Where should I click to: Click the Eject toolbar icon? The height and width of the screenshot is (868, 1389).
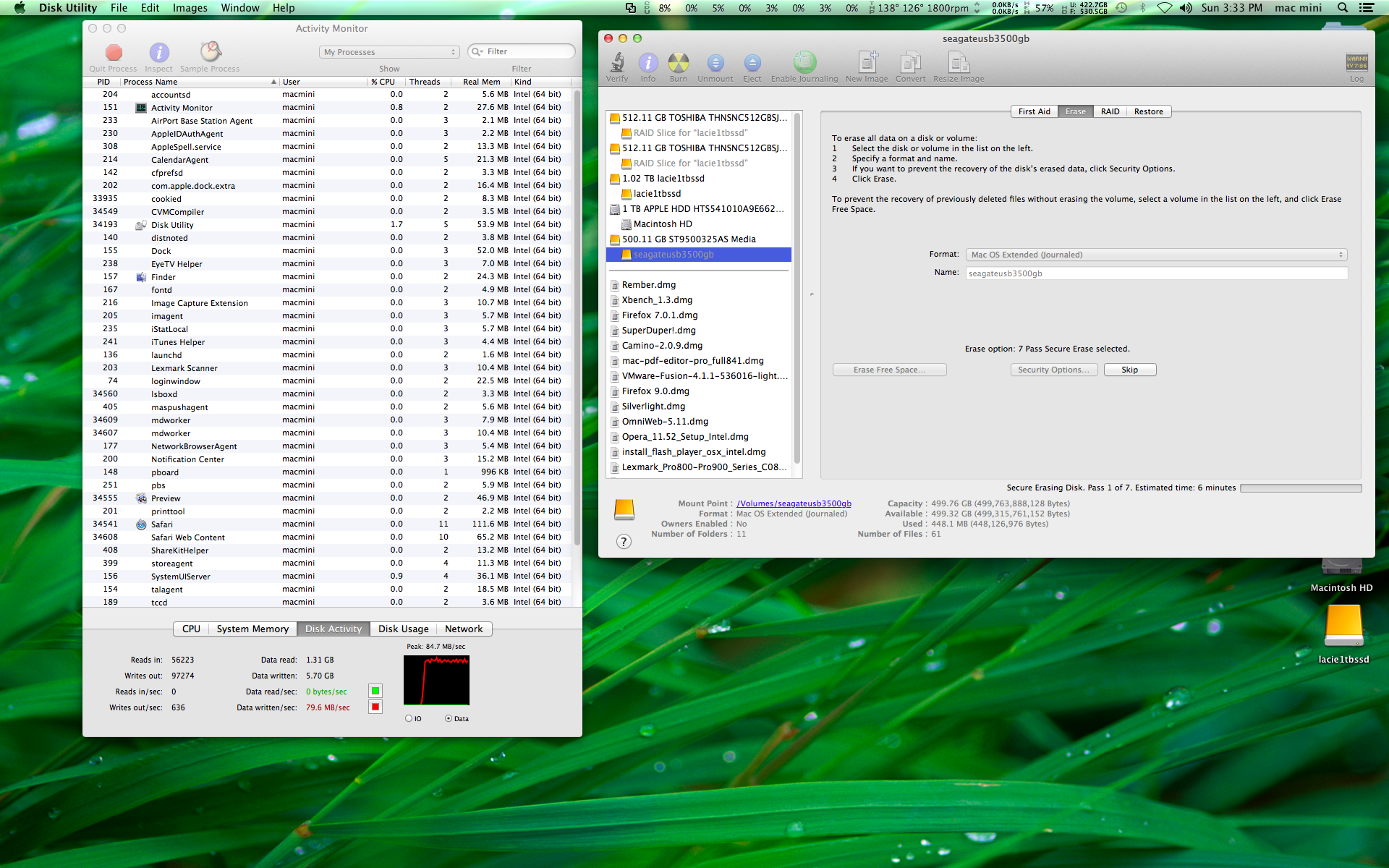752,63
